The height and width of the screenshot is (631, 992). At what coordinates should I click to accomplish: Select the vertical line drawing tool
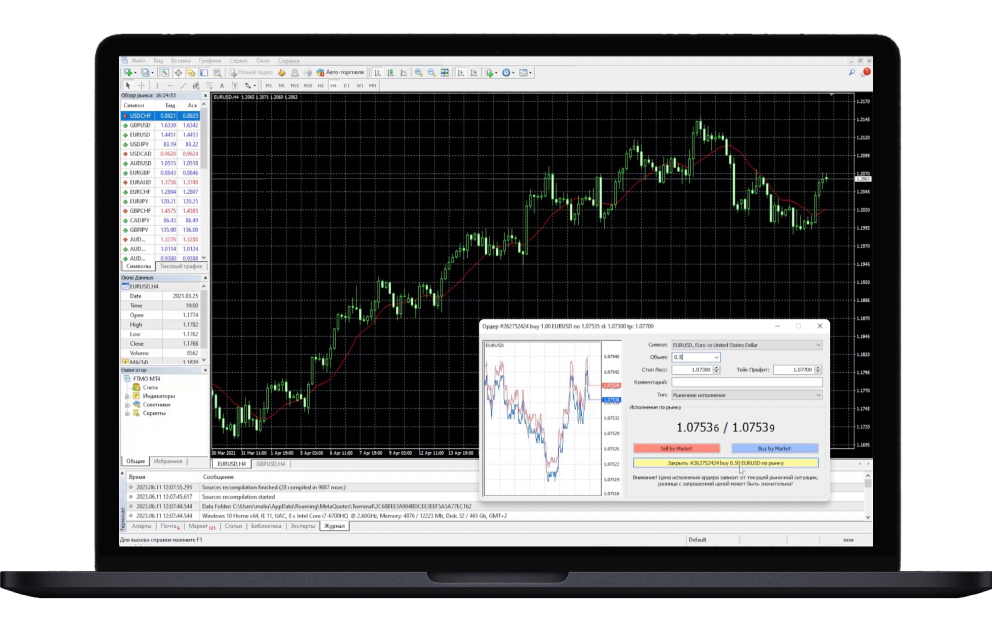coord(158,85)
